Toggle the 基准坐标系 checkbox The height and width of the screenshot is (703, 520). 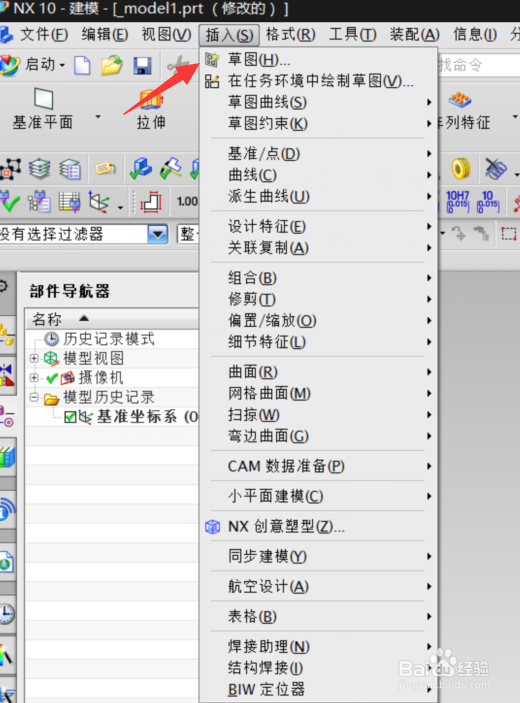pyautogui.click(x=70, y=417)
